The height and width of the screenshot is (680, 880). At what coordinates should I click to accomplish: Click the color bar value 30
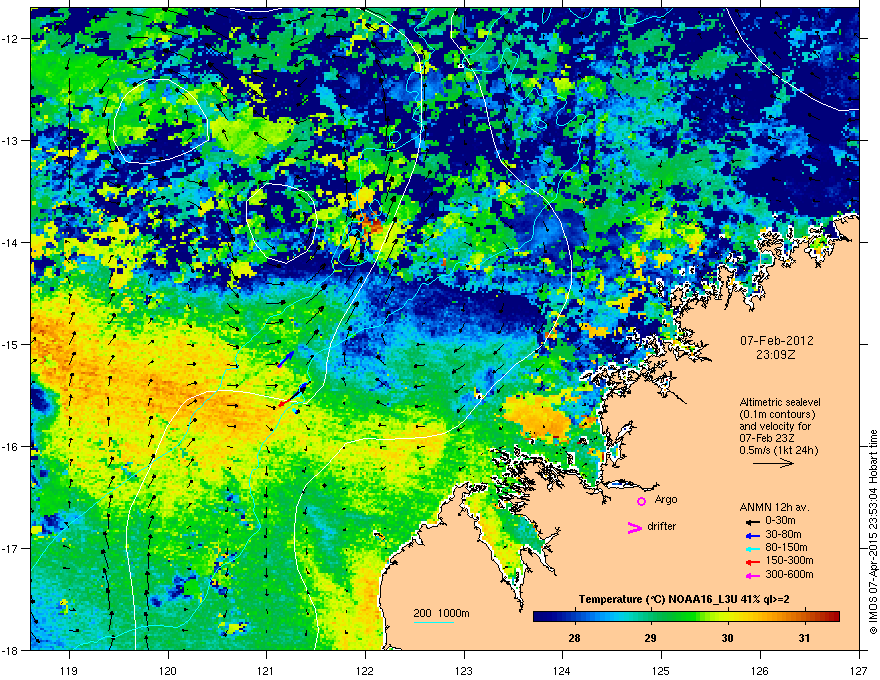coord(727,638)
